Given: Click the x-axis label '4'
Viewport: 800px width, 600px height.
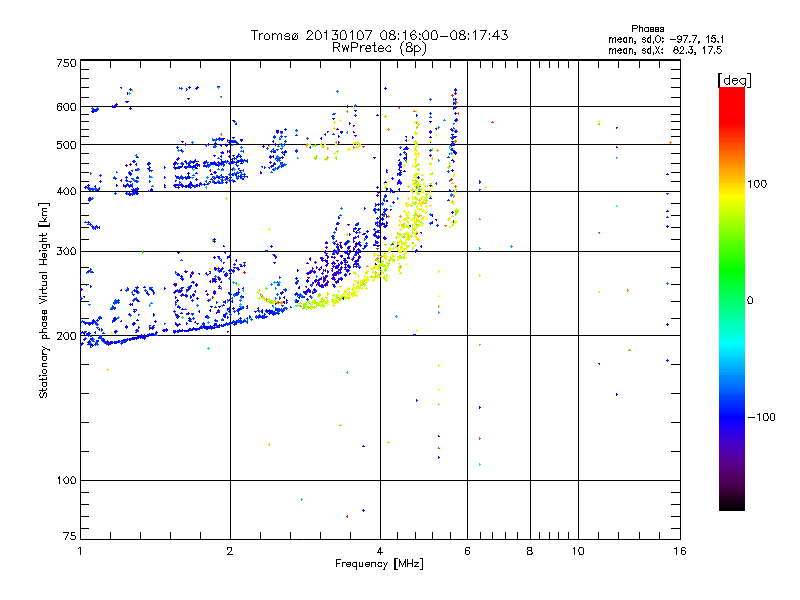Looking at the screenshot, I should 380,551.
